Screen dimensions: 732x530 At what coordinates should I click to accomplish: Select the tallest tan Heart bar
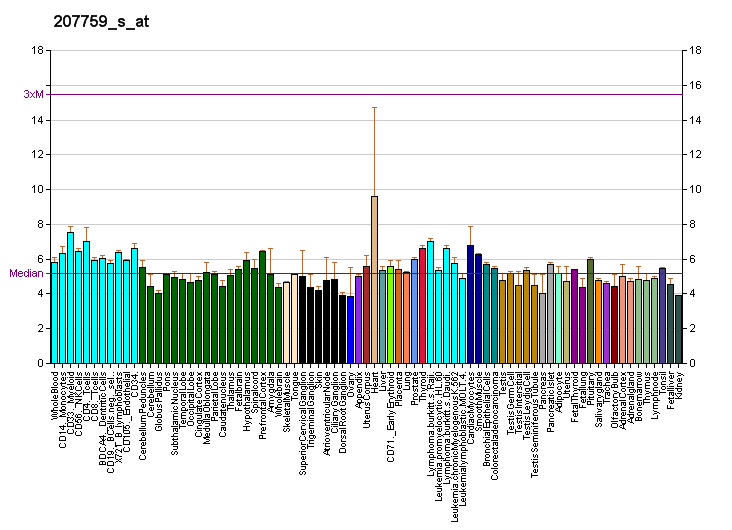(374, 279)
